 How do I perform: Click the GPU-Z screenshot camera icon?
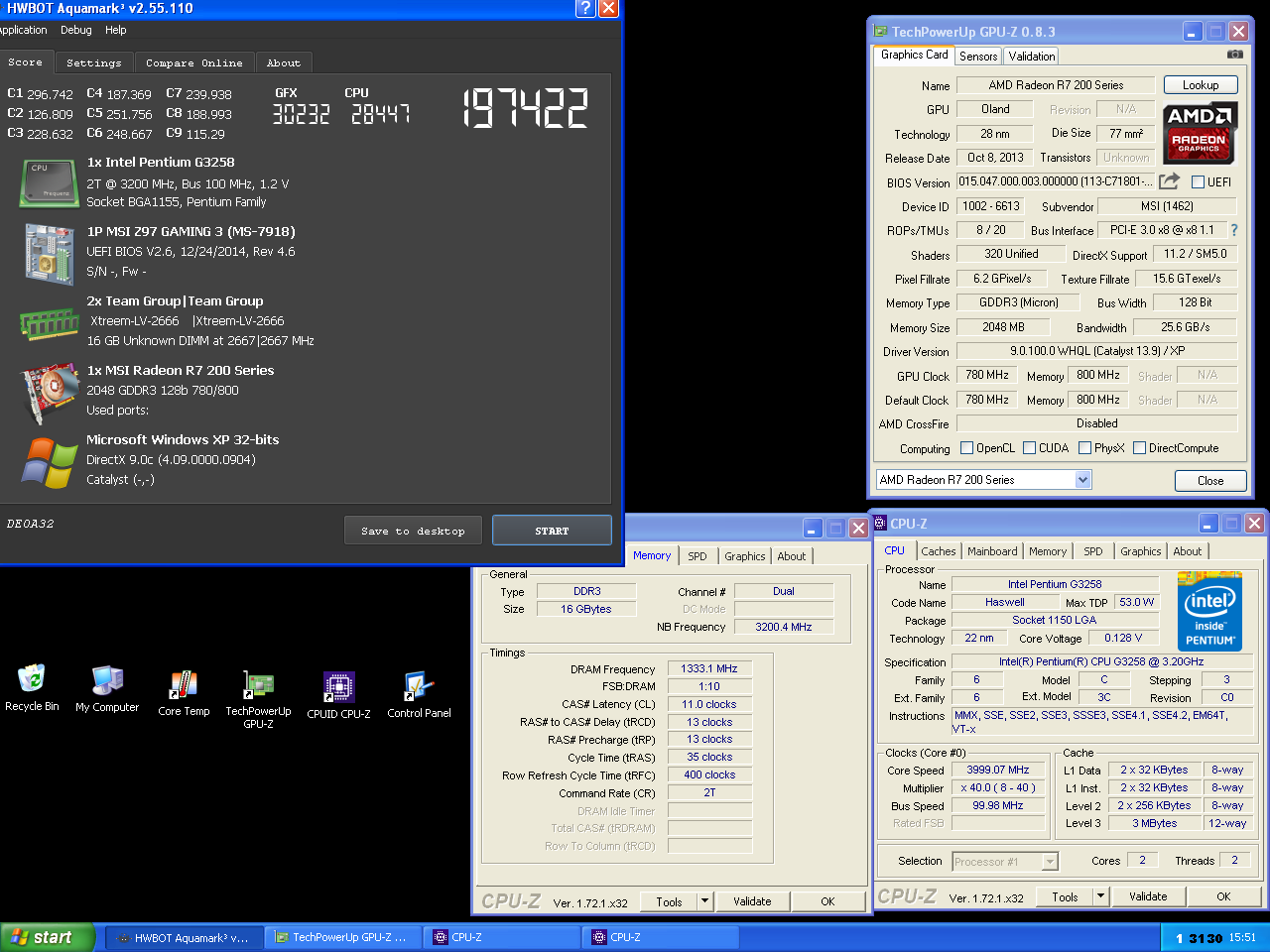tap(1234, 55)
